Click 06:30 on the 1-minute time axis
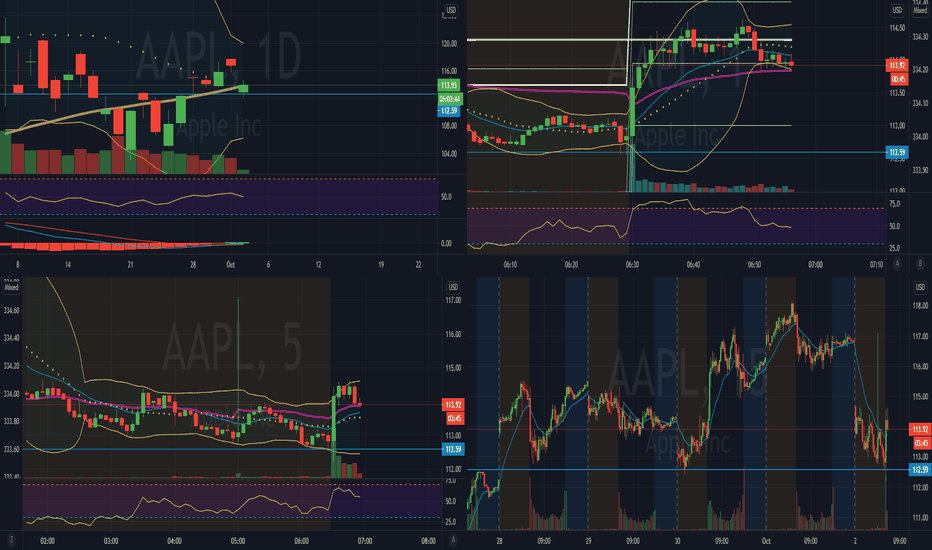Image resolution: width=932 pixels, height=550 pixels. (x=632, y=265)
